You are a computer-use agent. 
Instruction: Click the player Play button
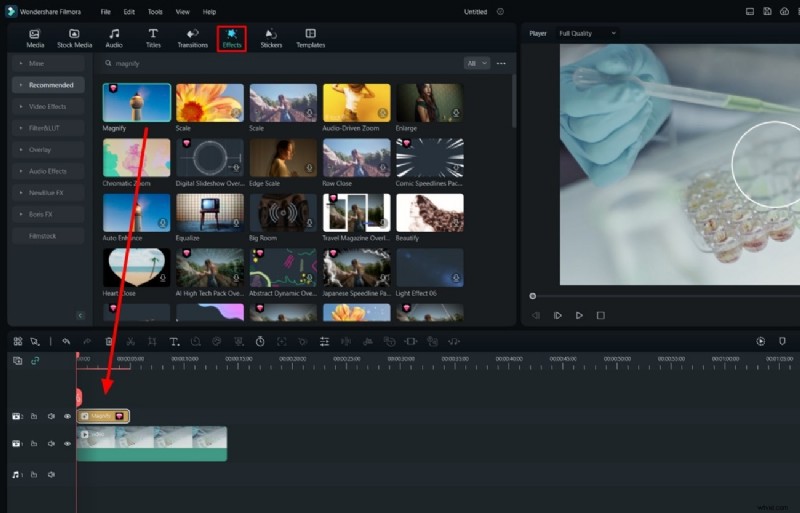(x=579, y=315)
